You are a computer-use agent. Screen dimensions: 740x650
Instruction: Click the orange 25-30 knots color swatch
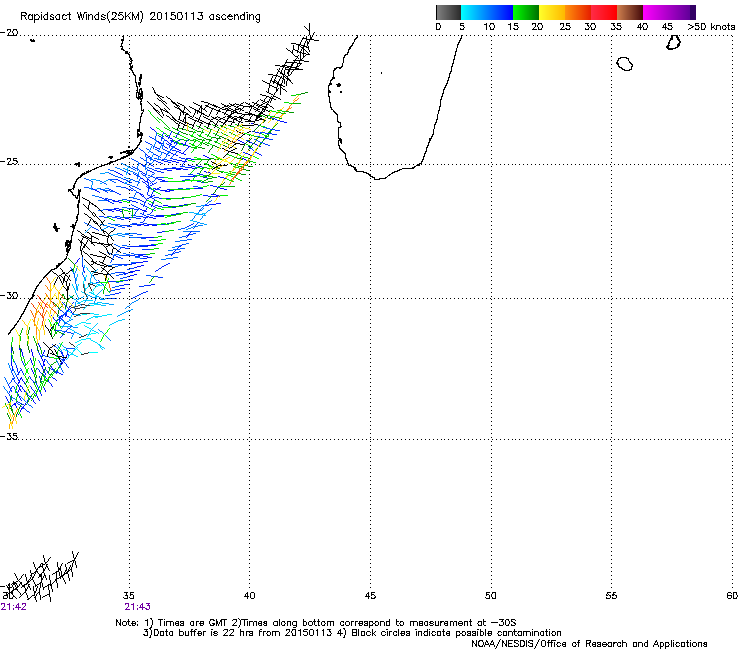point(578,12)
